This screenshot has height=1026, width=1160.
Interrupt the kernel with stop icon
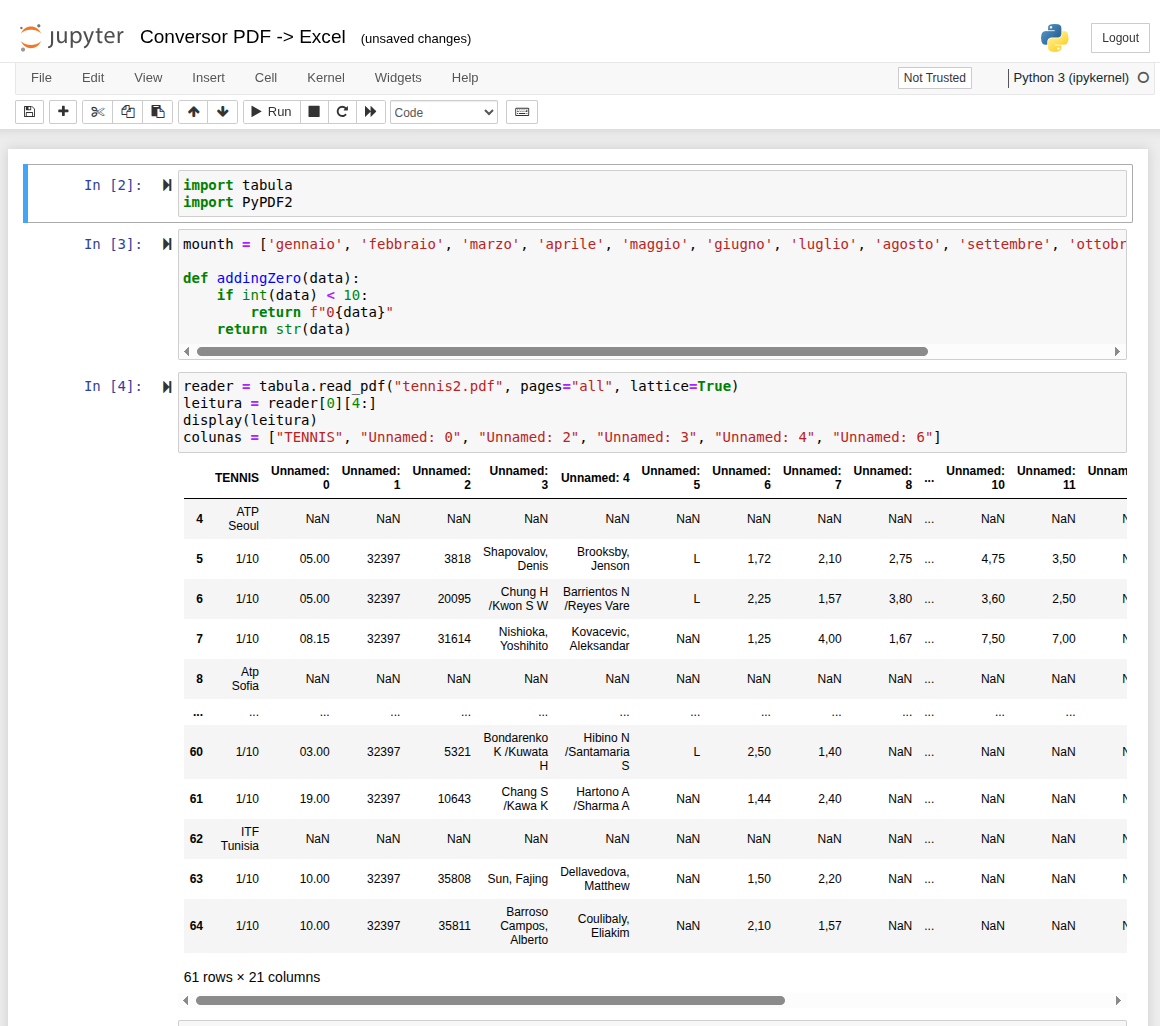coord(314,112)
